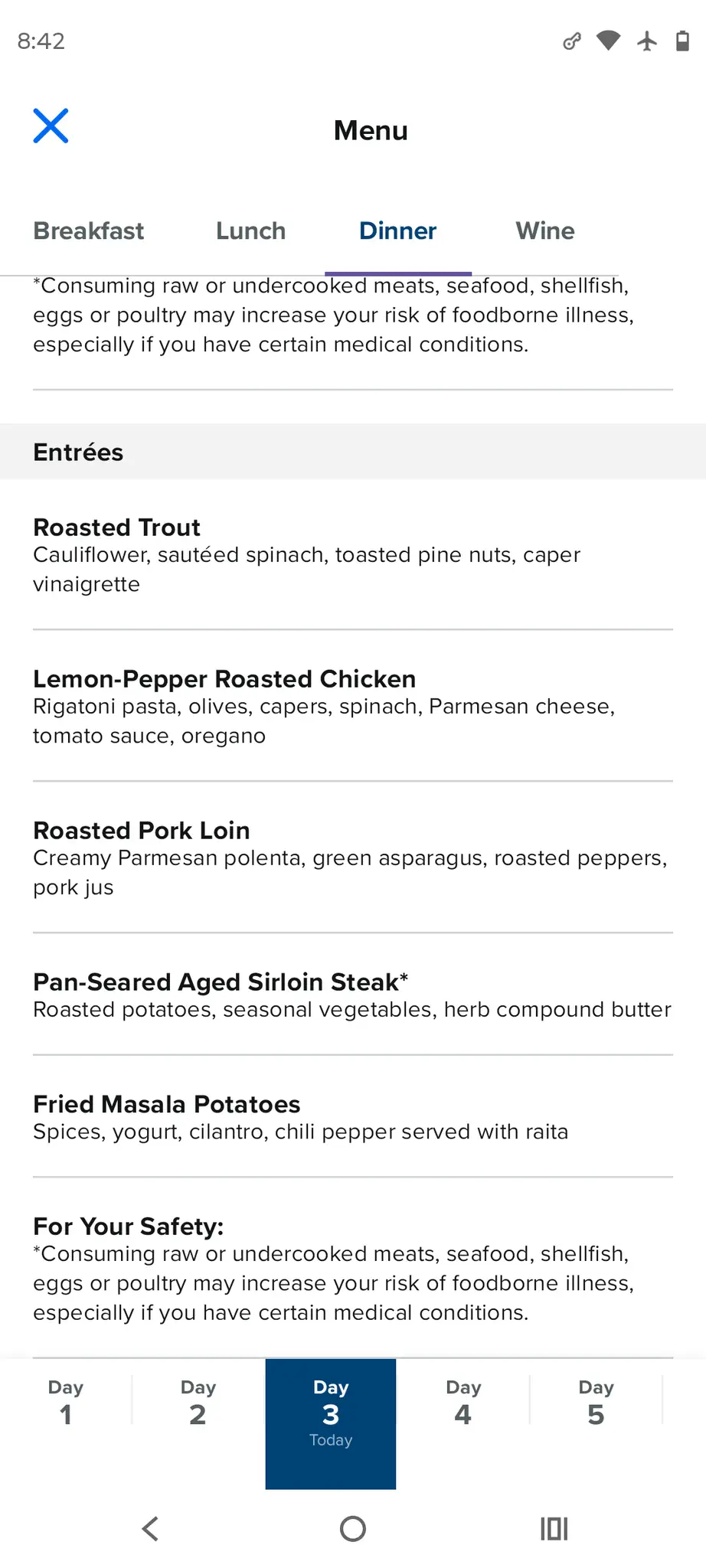Tap the Android back navigation icon
The height and width of the screenshot is (1568, 706).
(x=151, y=1528)
